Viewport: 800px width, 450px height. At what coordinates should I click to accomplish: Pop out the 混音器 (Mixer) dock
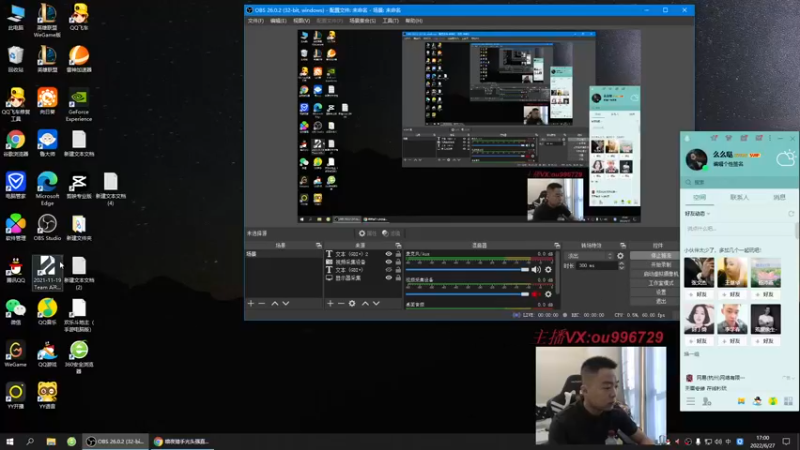click(x=557, y=245)
